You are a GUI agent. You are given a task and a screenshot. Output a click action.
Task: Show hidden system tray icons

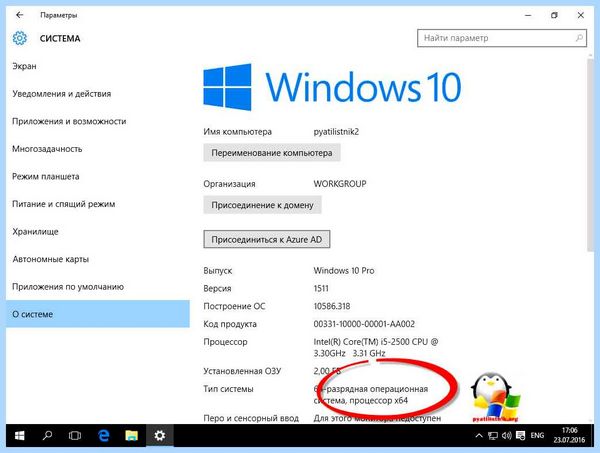coord(478,435)
